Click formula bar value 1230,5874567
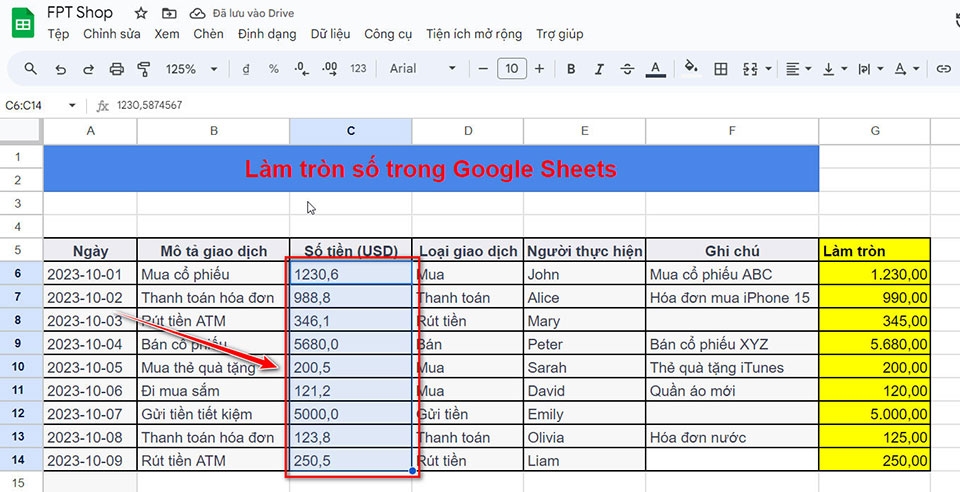960x492 pixels. click(x=149, y=105)
